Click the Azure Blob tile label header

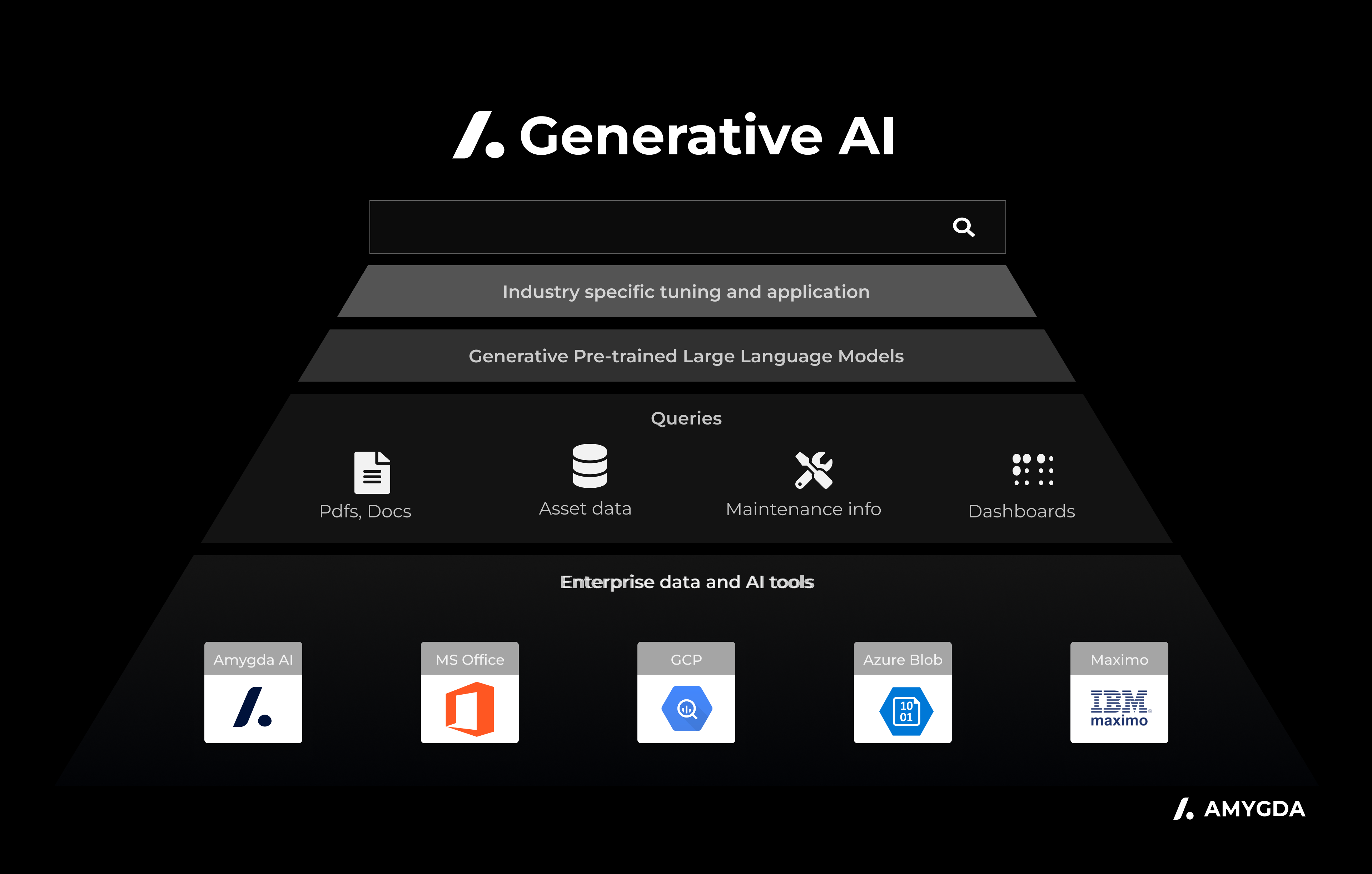tap(903, 659)
